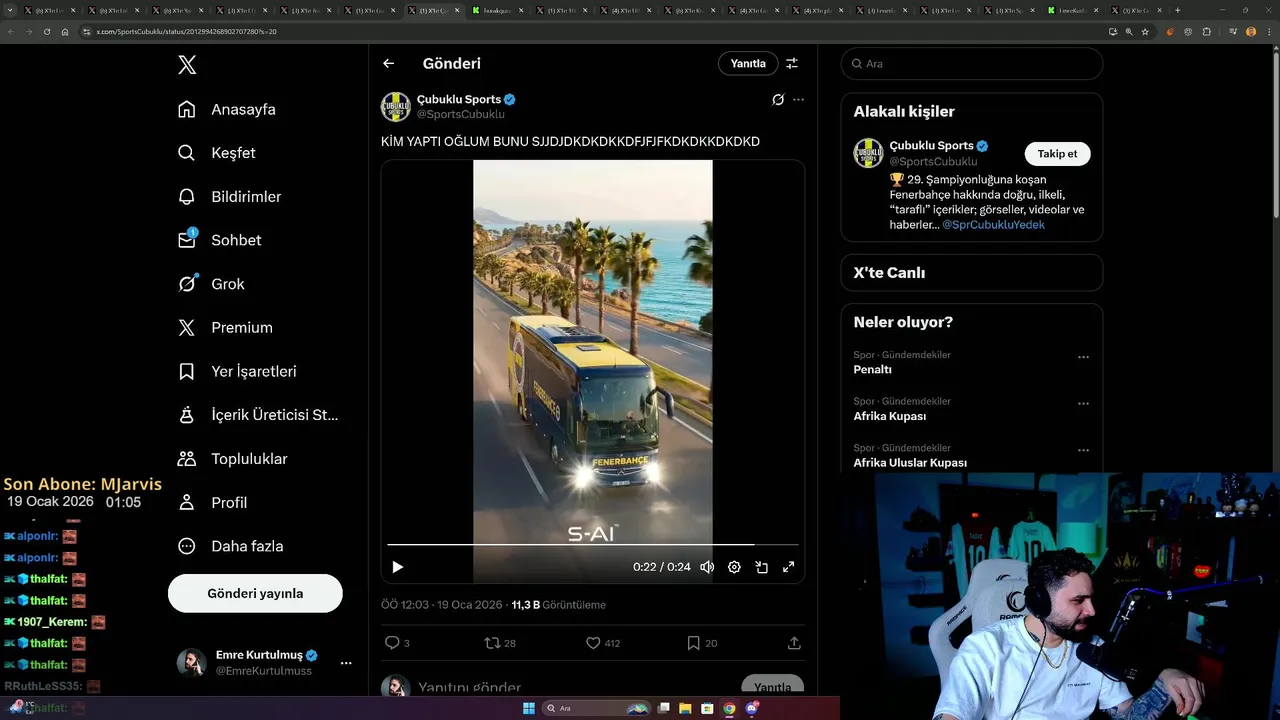The height and width of the screenshot is (720, 1280).
Task: Open Afrika Uluslar Kupası trend
Action: click(910, 463)
